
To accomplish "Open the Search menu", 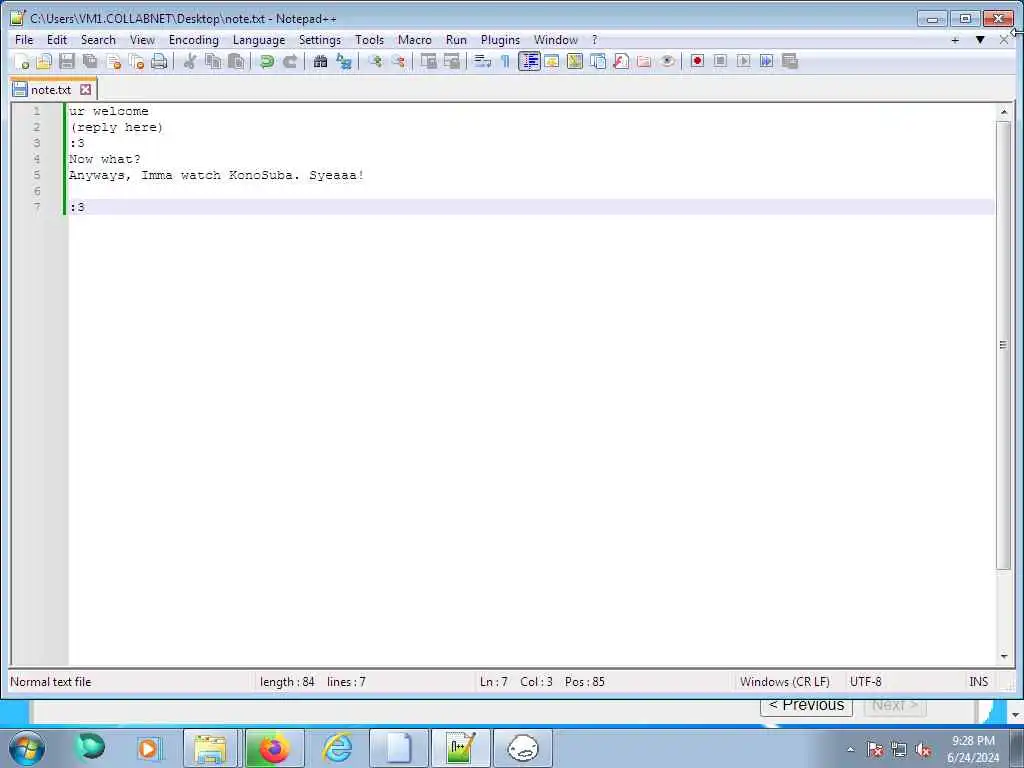I will pos(98,40).
